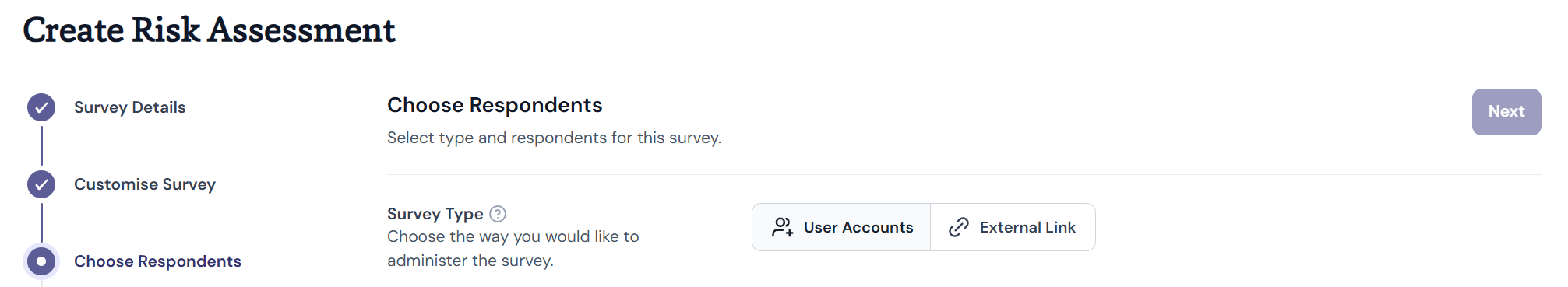Screen dimensions: 1568x287
Task: Click the 'Select type and respondents' subtitle text
Action: 554,138
